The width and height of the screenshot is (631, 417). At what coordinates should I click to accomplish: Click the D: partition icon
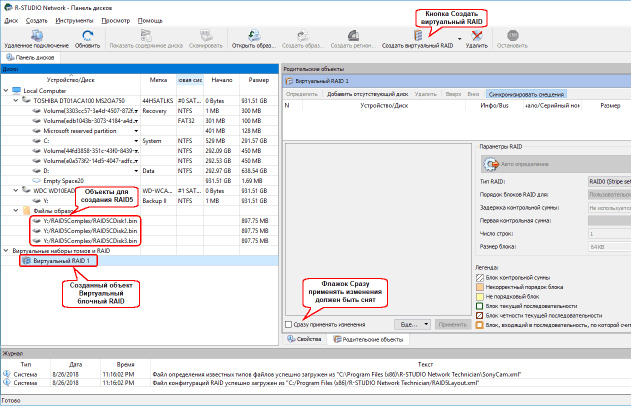tap(37, 171)
